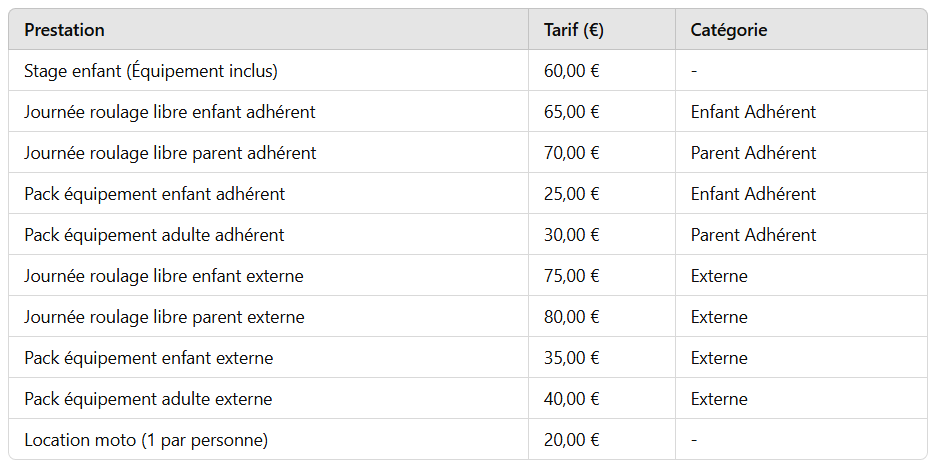Click Pack équipement adulte externe cell
Image resolution: width=936 pixels, height=472 pixels.
click(148, 399)
